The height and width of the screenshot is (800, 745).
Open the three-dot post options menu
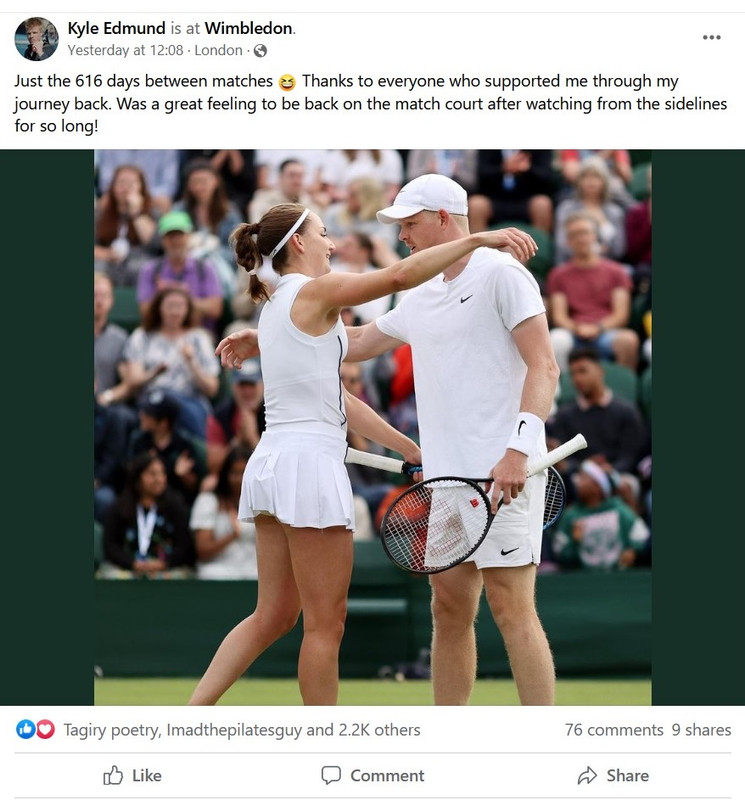pos(711,37)
